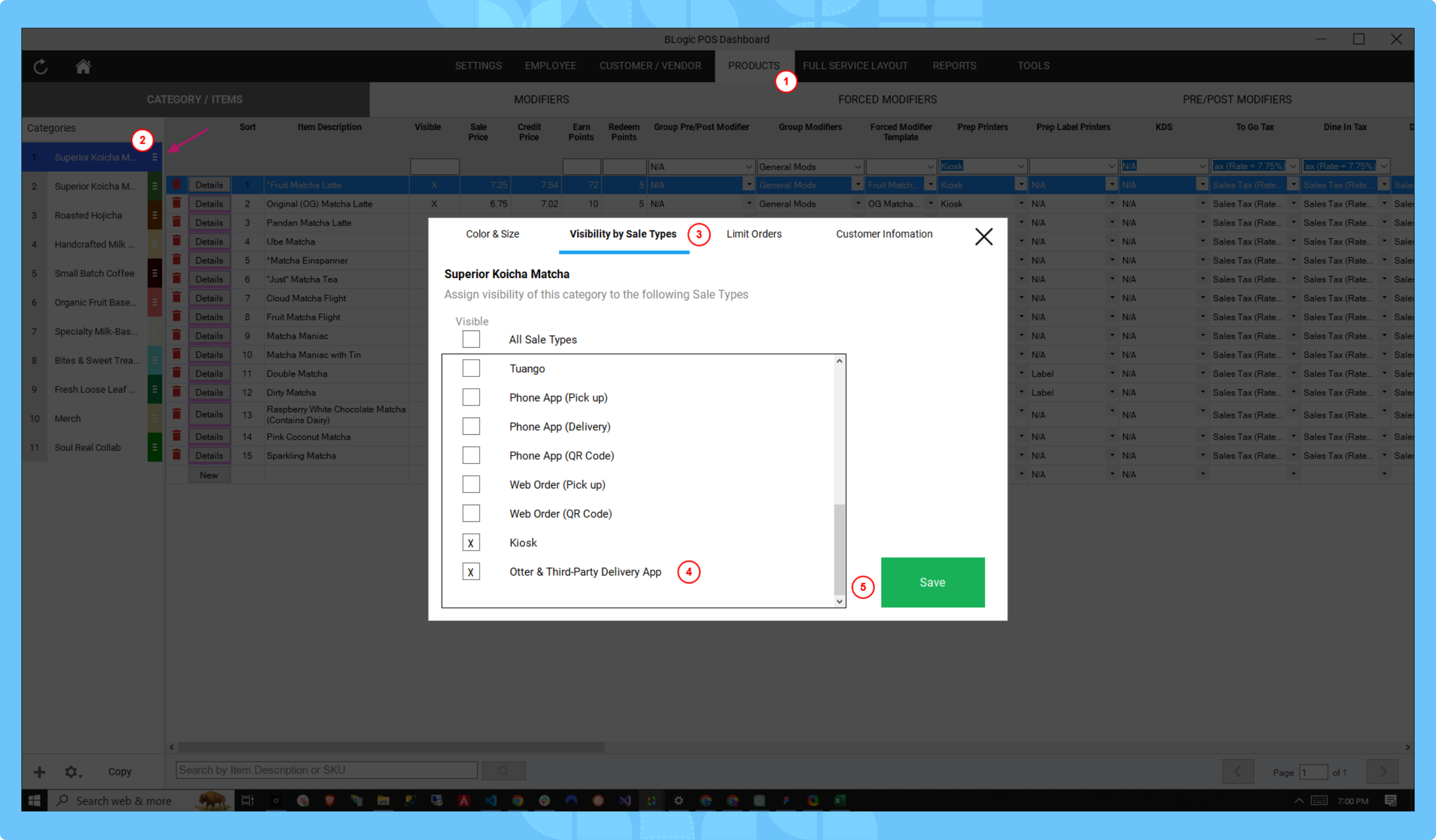The width and height of the screenshot is (1436, 840).
Task: Switch to the Color & Size tab
Action: point(493,234)
